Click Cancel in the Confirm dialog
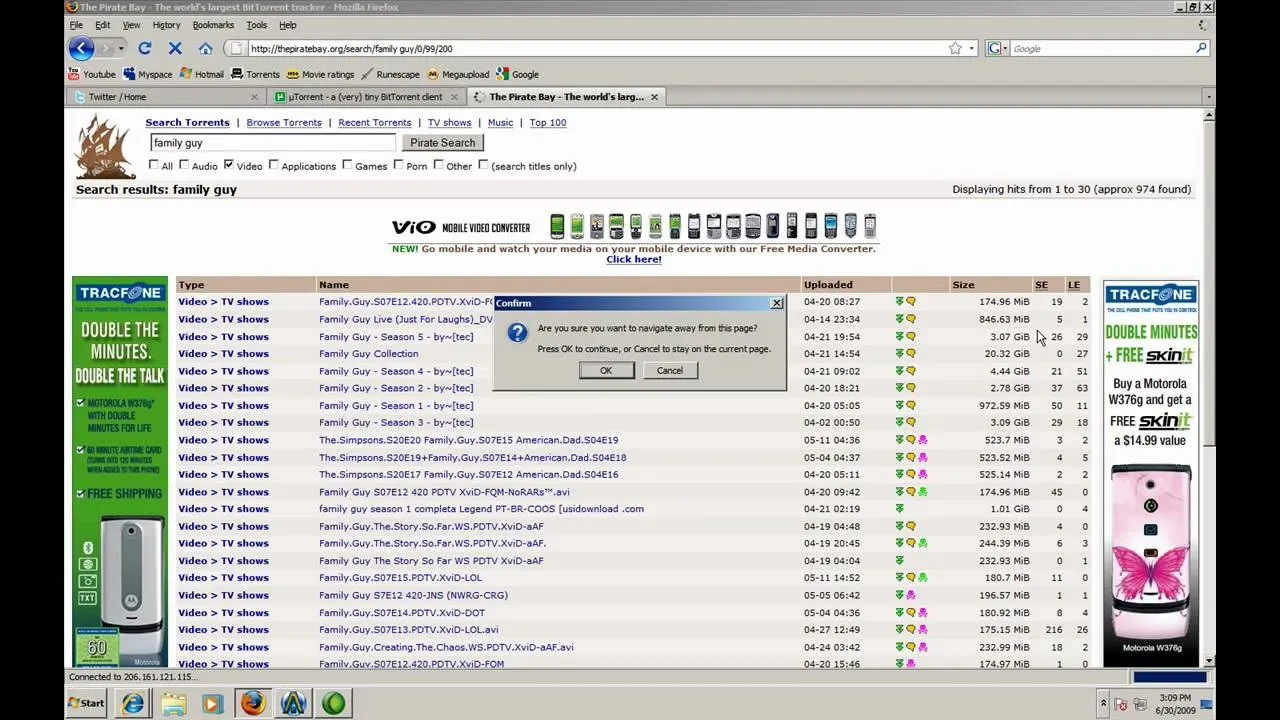This screenshot has width=1280, height=720. (670, 370)
